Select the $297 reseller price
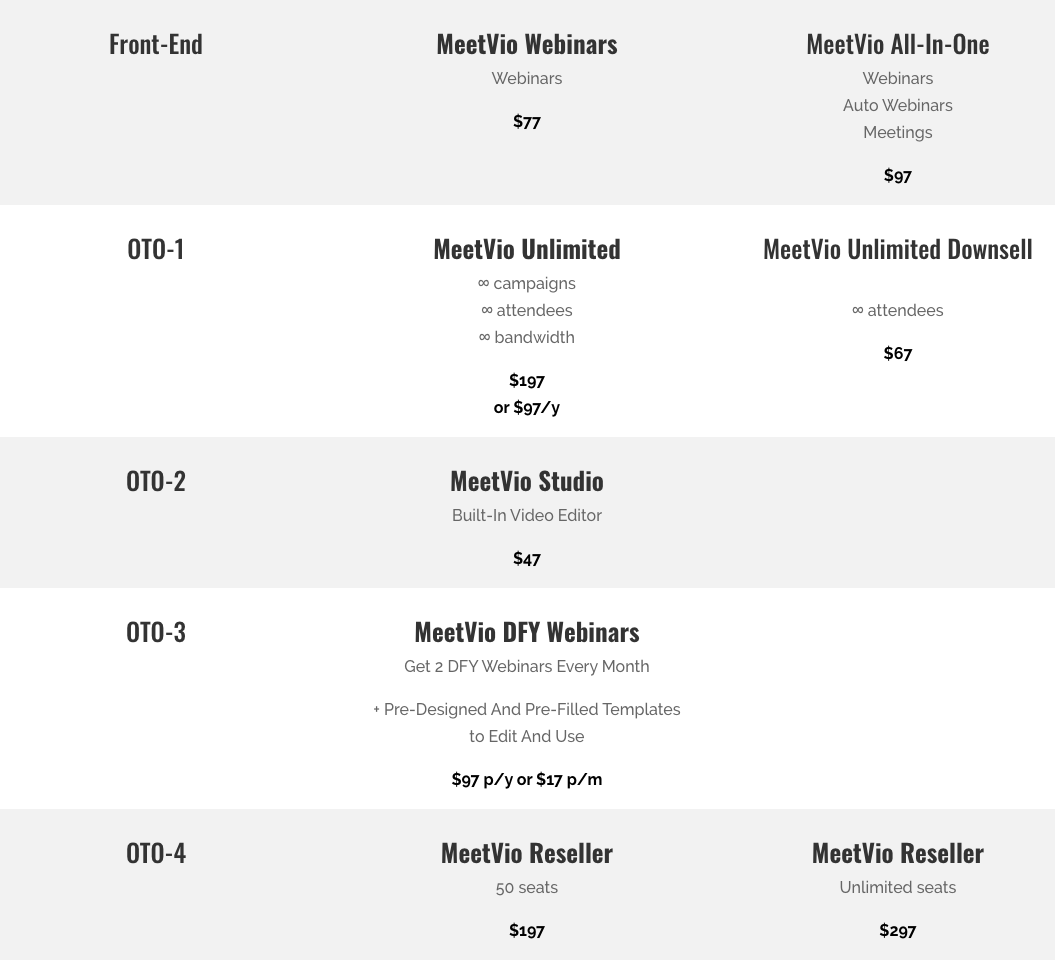Image resolution: width=1055 pixels, height=963 pixels. point(897,931)
